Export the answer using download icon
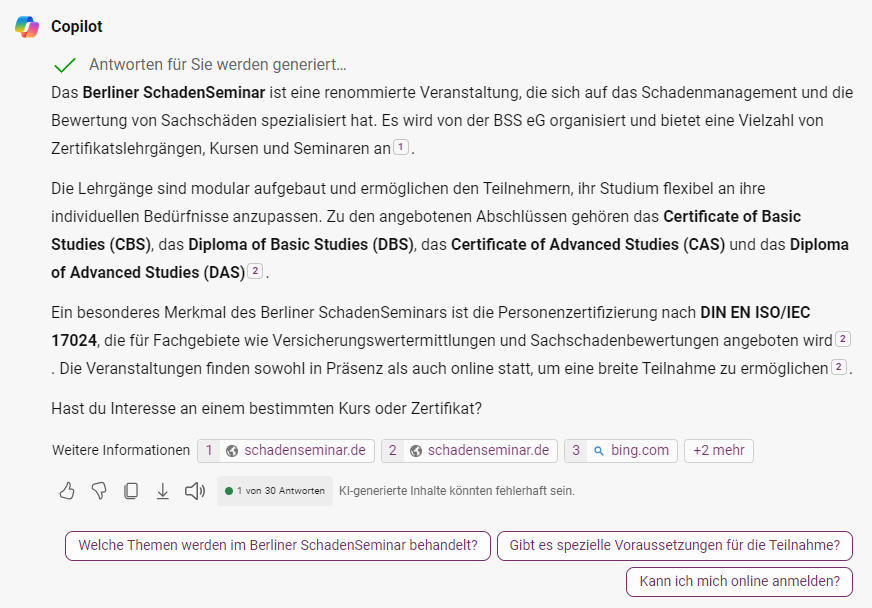 pyautogui.click(x=162, y=491)
